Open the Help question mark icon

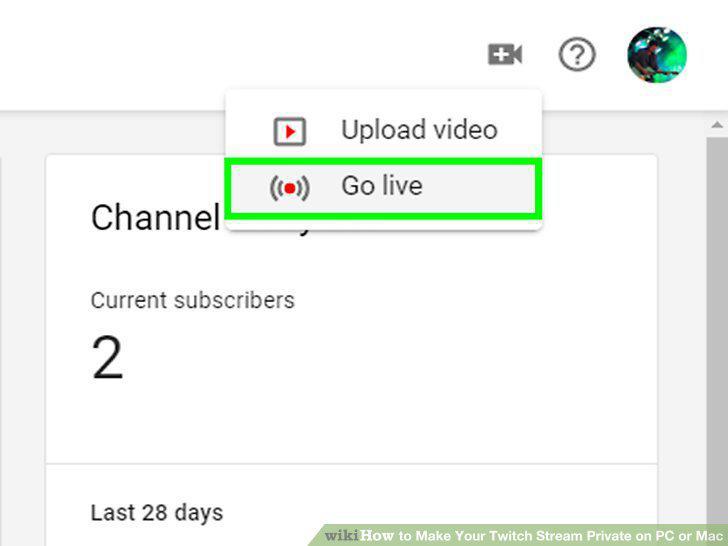click(x=577, y=55)
